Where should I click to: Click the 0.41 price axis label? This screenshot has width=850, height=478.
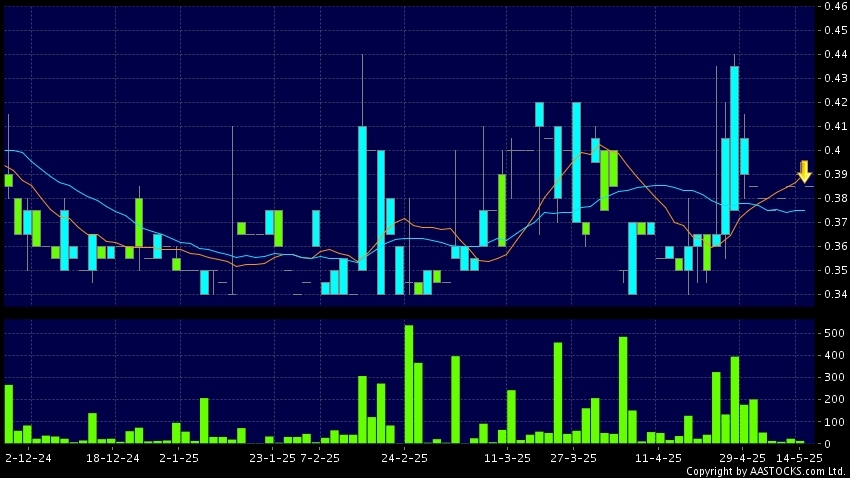[836, 126]
